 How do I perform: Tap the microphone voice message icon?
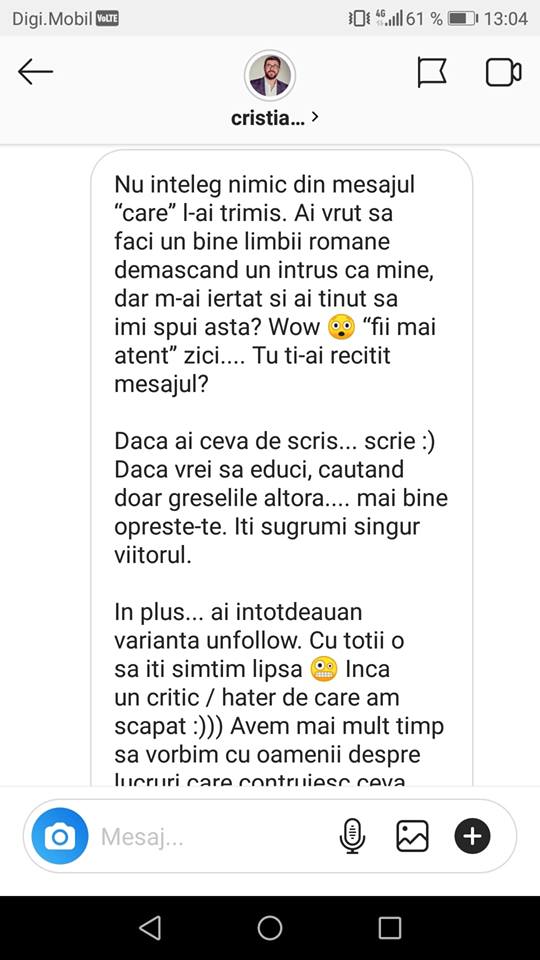tap(352, 836)
